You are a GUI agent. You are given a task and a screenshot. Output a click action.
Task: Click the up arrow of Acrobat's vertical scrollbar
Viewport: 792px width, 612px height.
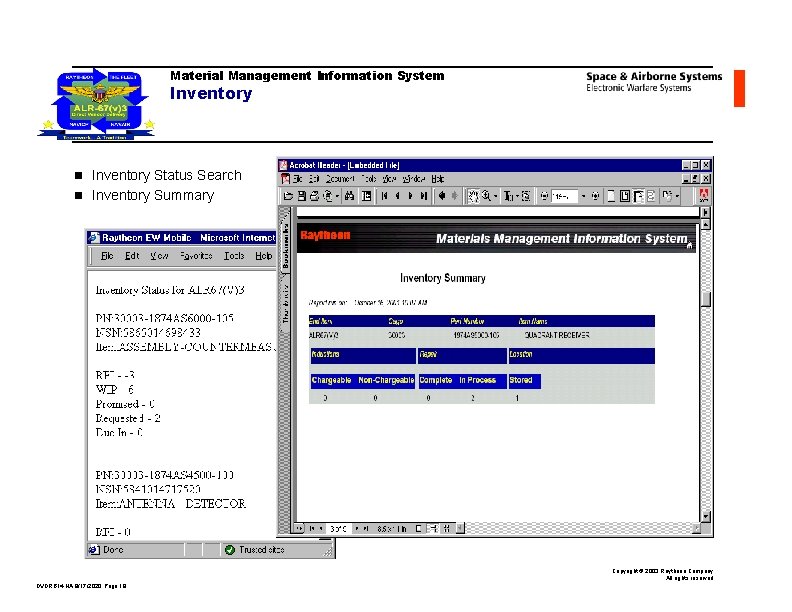(x=706, y=224)
